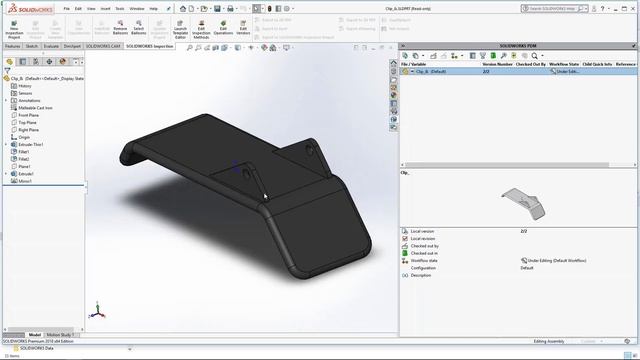The height and width of the screenshot is (360, 640).
Task: Open the Window menu
Action: coord(137,9)
